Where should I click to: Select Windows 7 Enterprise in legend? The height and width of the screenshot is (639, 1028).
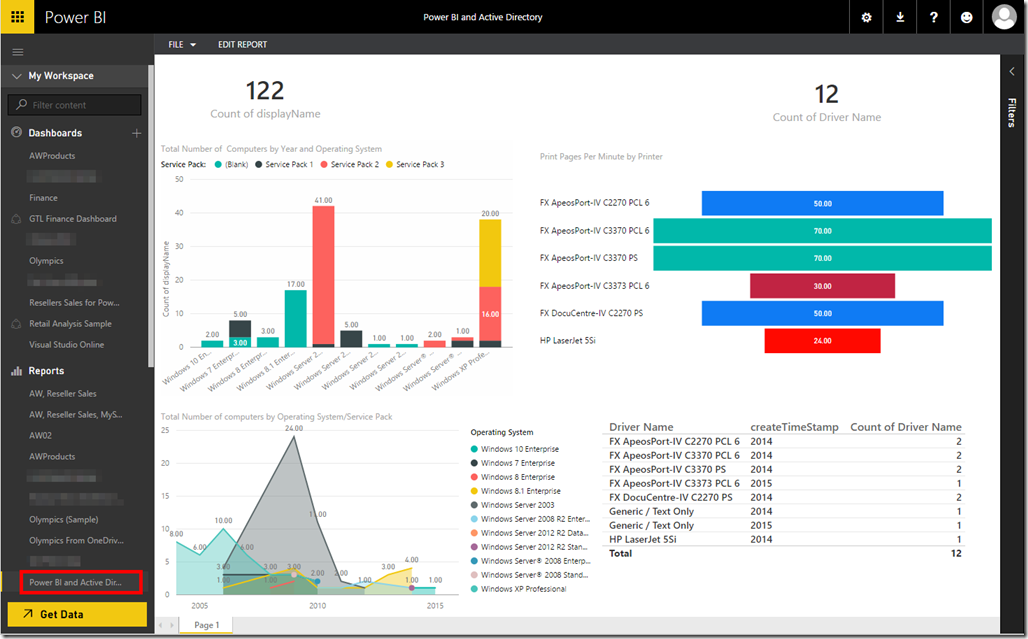pos(513,463)
